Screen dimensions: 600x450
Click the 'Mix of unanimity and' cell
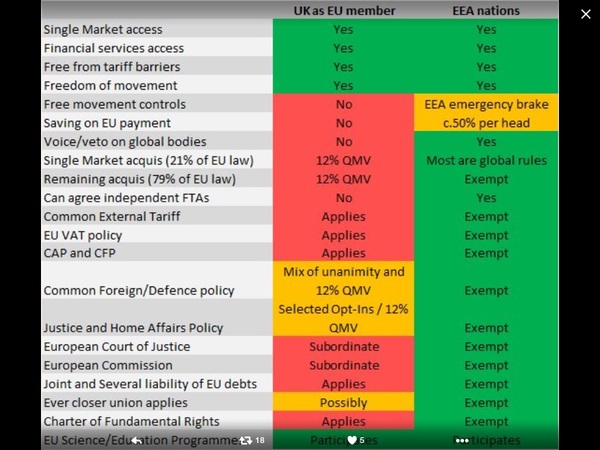[343, 271]
